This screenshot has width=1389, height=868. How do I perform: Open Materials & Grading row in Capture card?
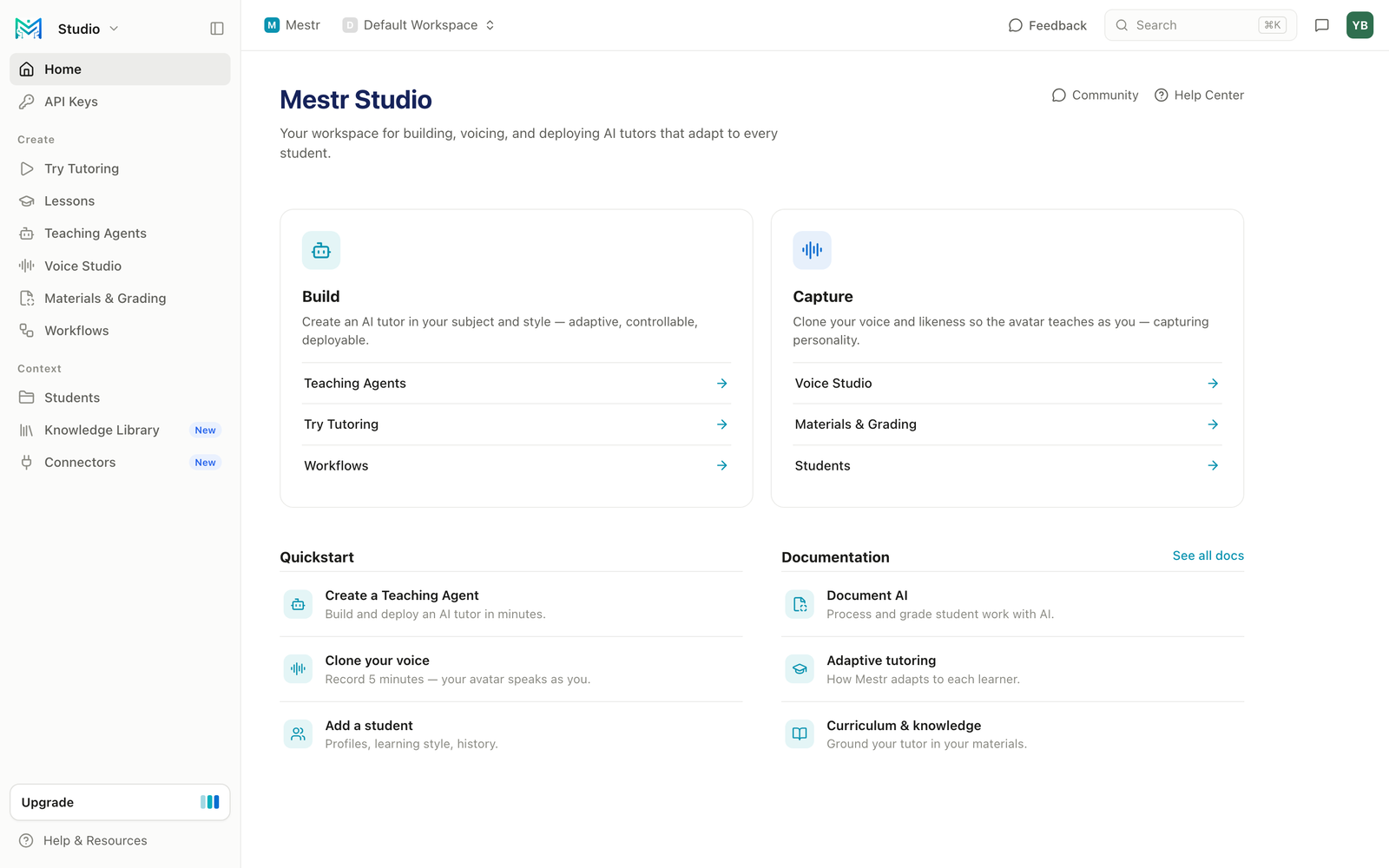point(1007,424)
